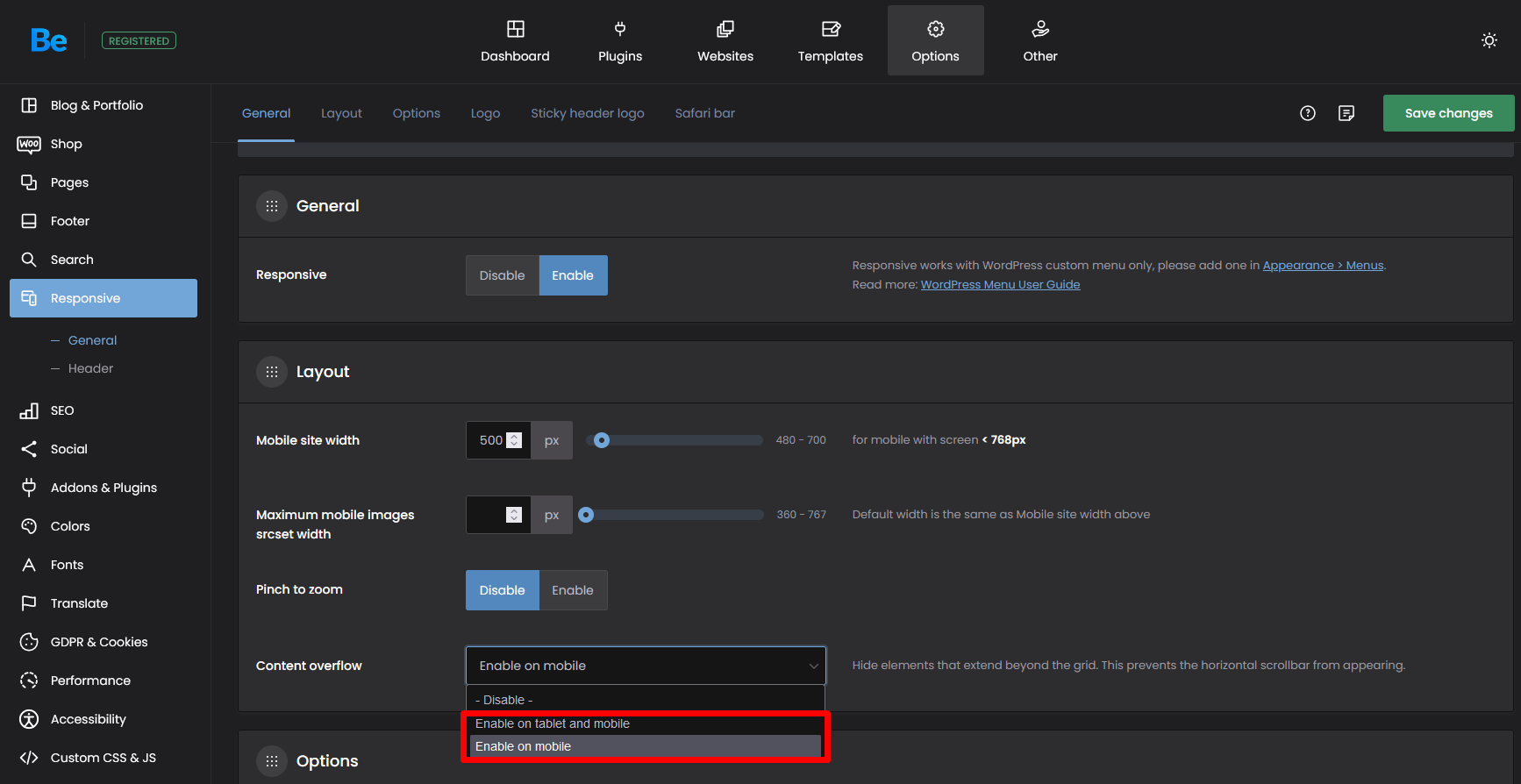Open Custom CSS & JS settings
The image size is (1521, 784).
[x=104, y=758]
